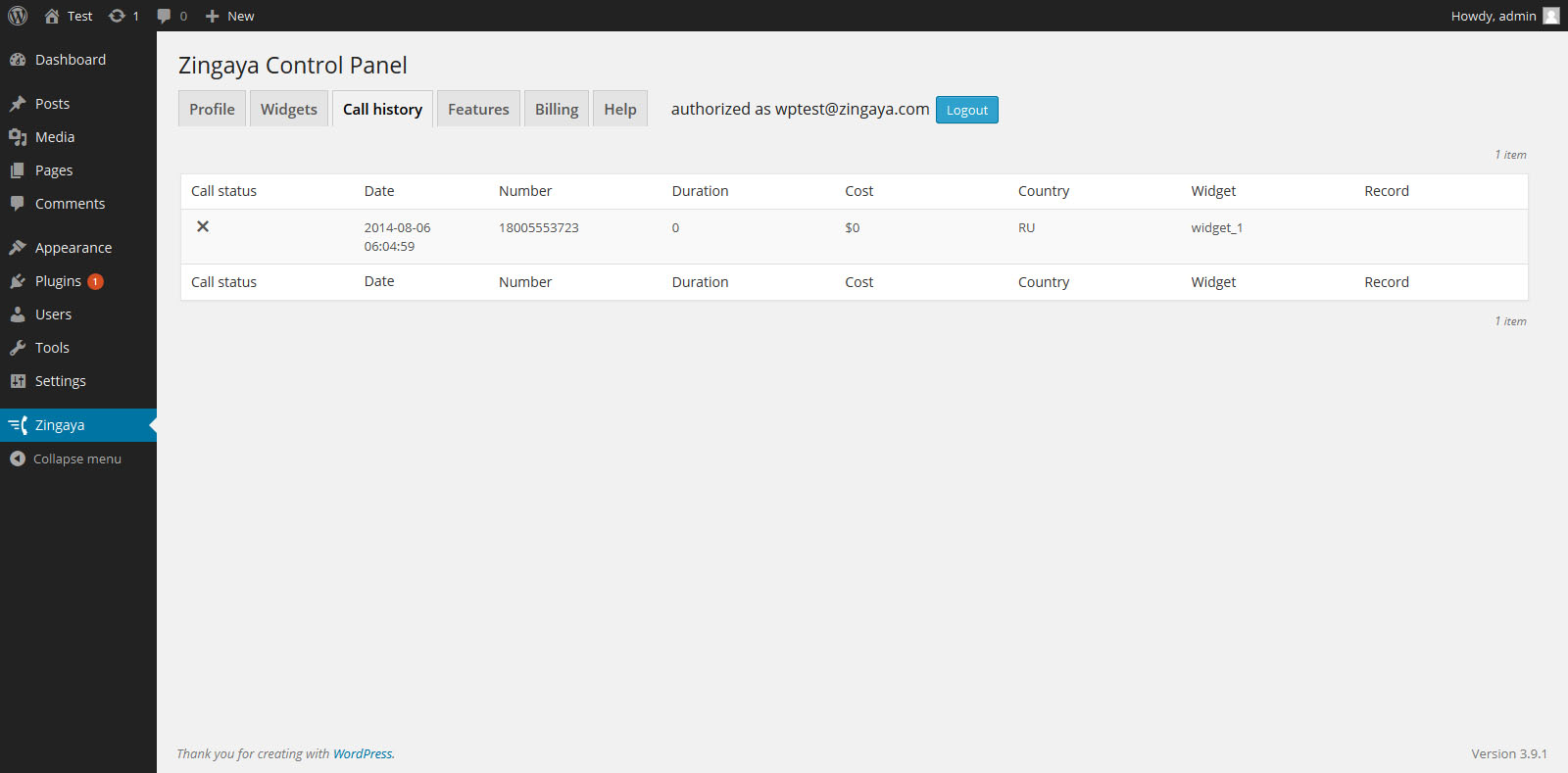Click the widget_1 cell
This screenshot has height=773, width=1568.
click(1217, 227)
